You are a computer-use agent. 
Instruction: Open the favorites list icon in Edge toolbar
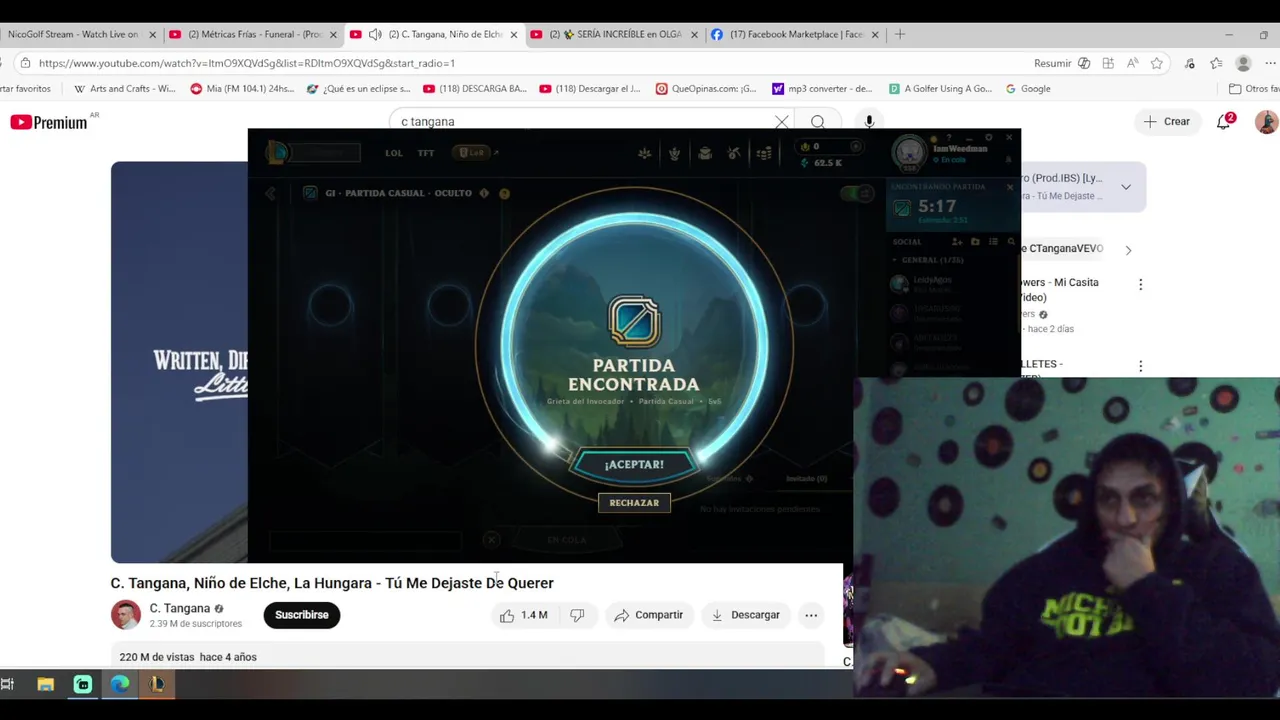tap(1215, 63)
